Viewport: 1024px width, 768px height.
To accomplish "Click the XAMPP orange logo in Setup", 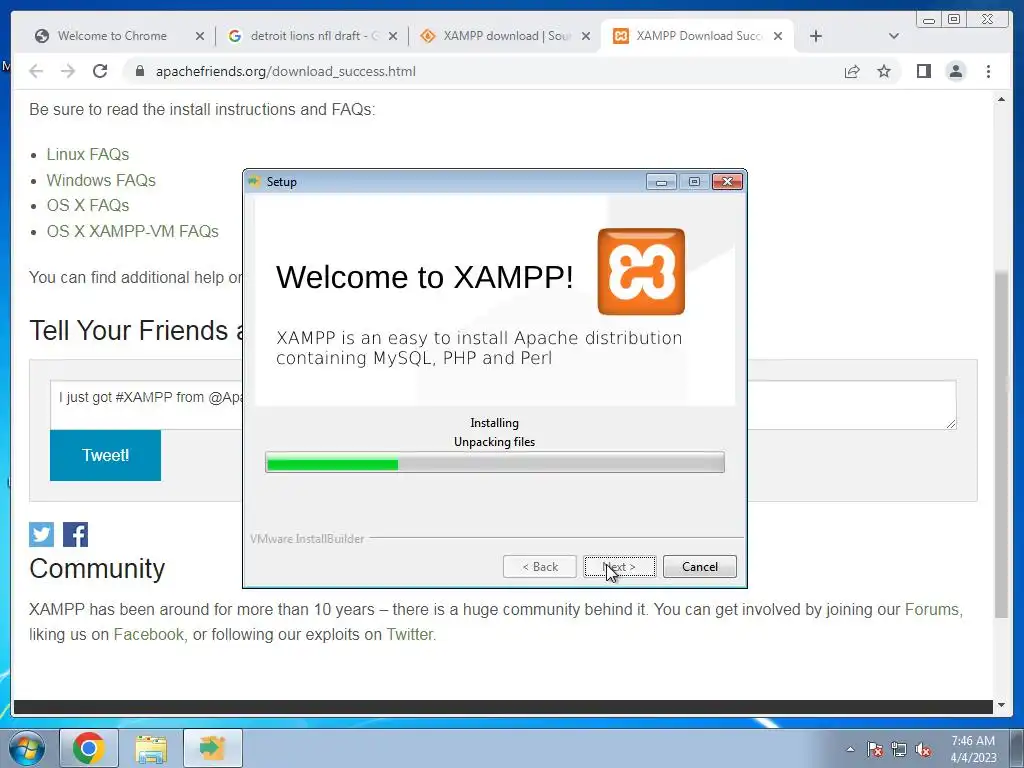I will tap(641, 272).
